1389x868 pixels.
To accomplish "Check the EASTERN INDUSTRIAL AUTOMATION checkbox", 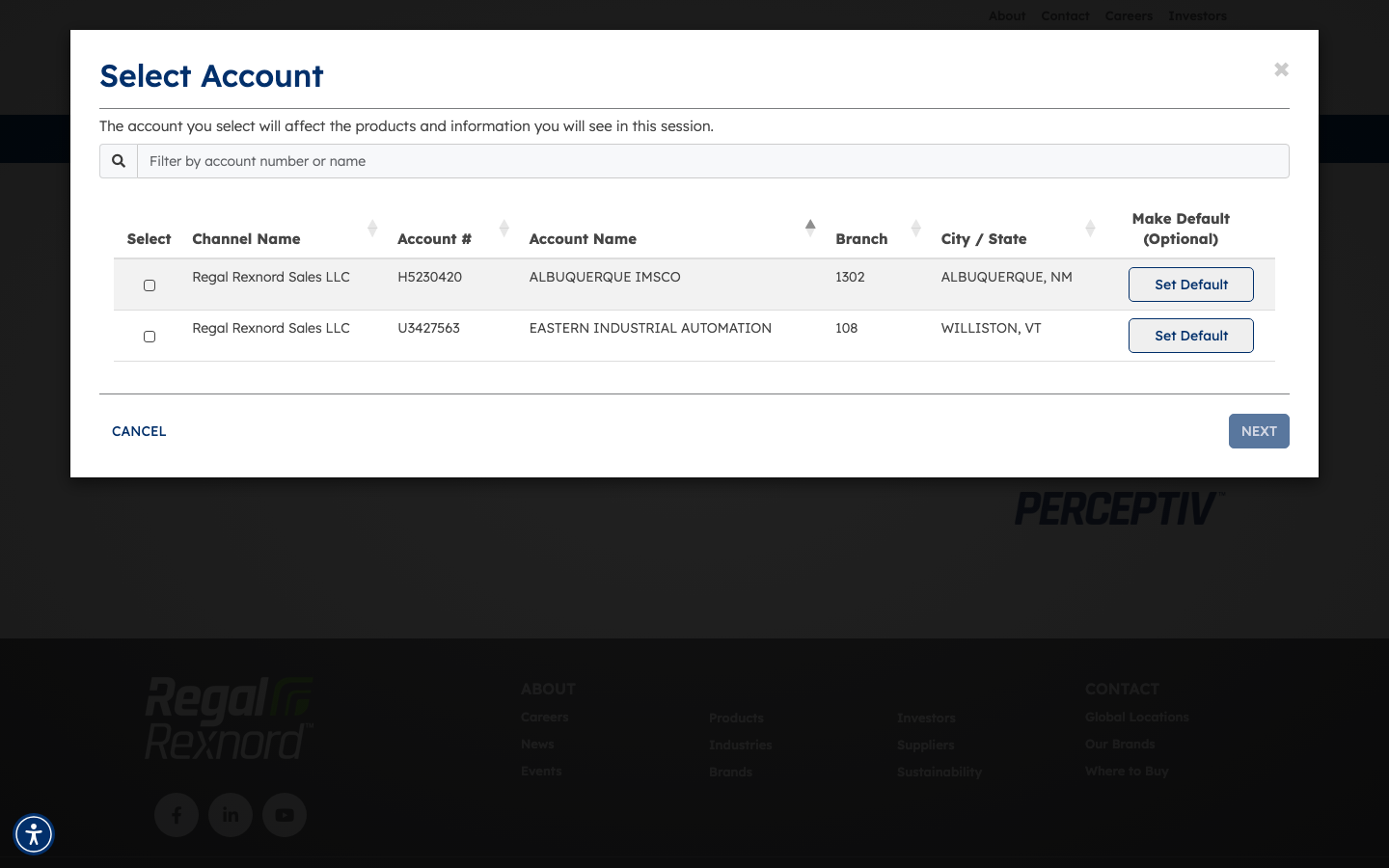I will (x=150, y=337).
